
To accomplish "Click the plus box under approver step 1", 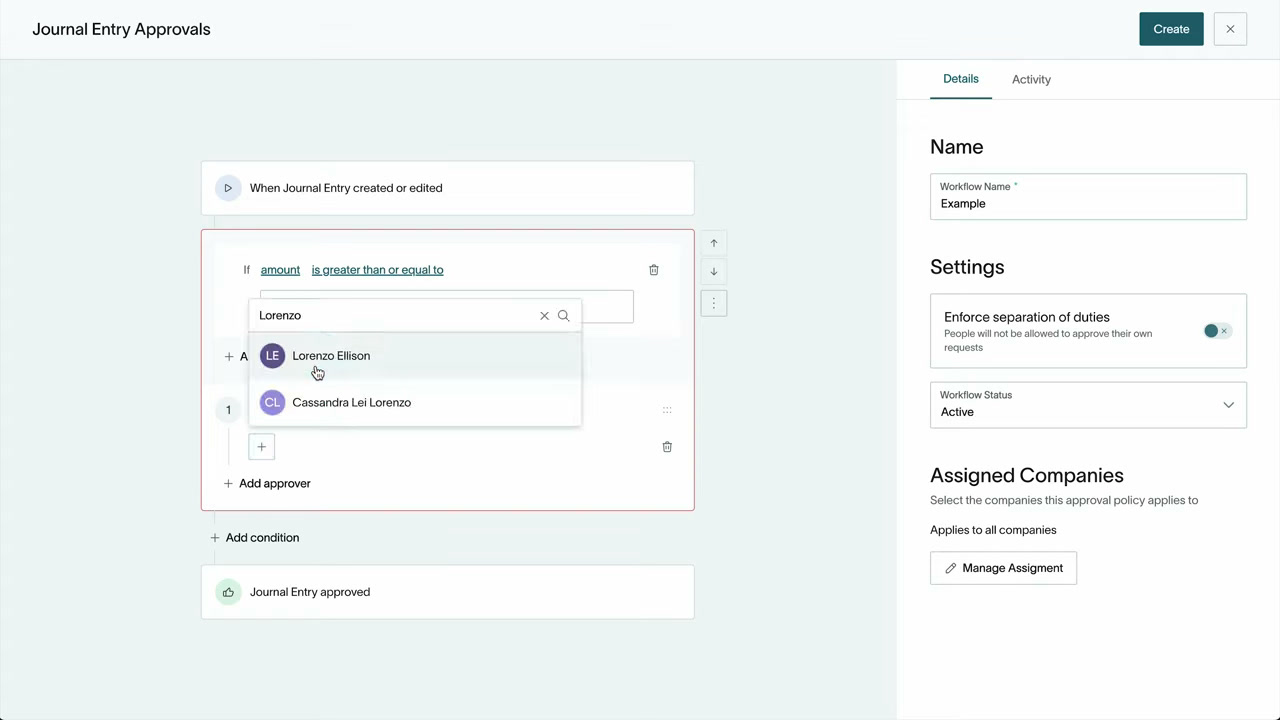I will tap(261, 447).
